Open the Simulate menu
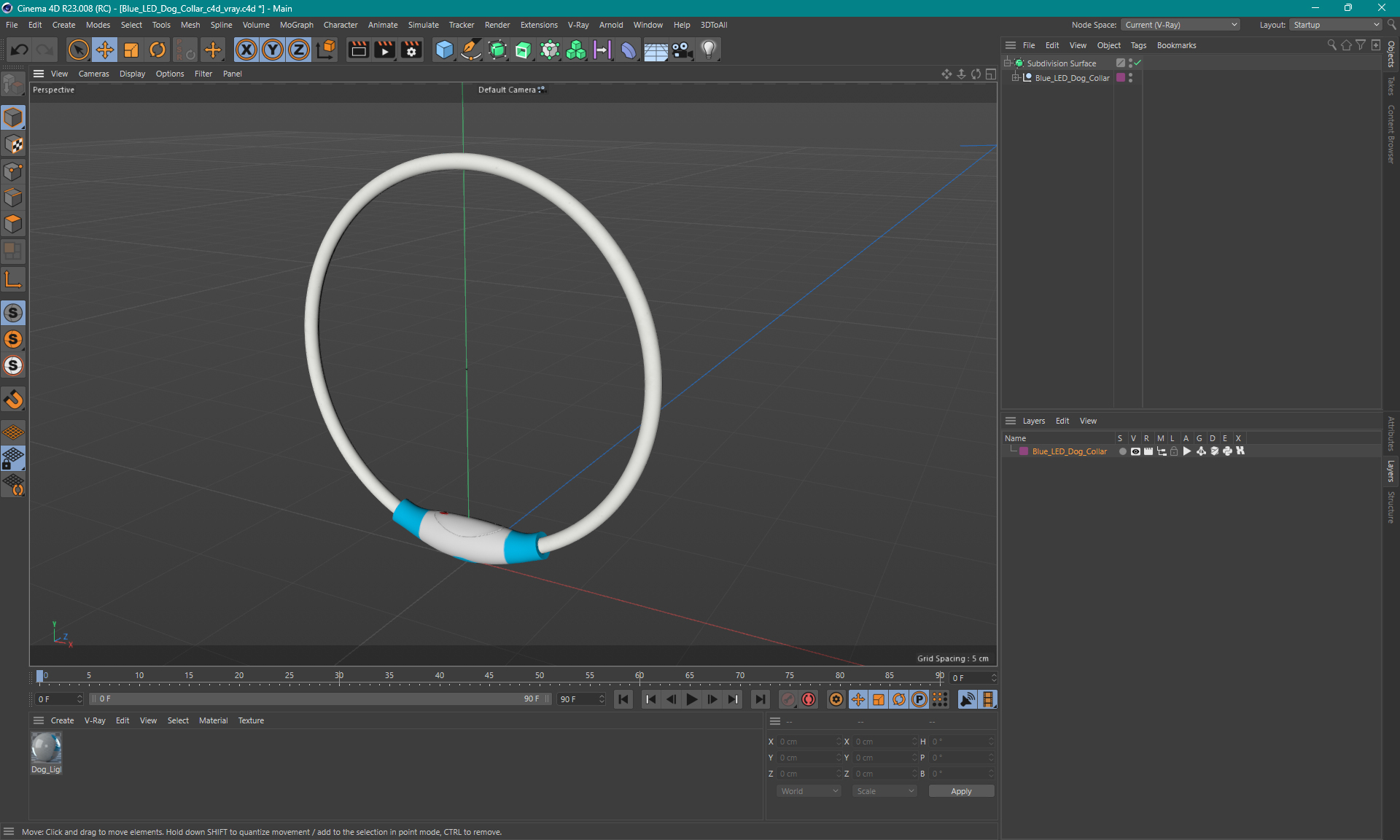1400x840 pixels. (423, 25)
